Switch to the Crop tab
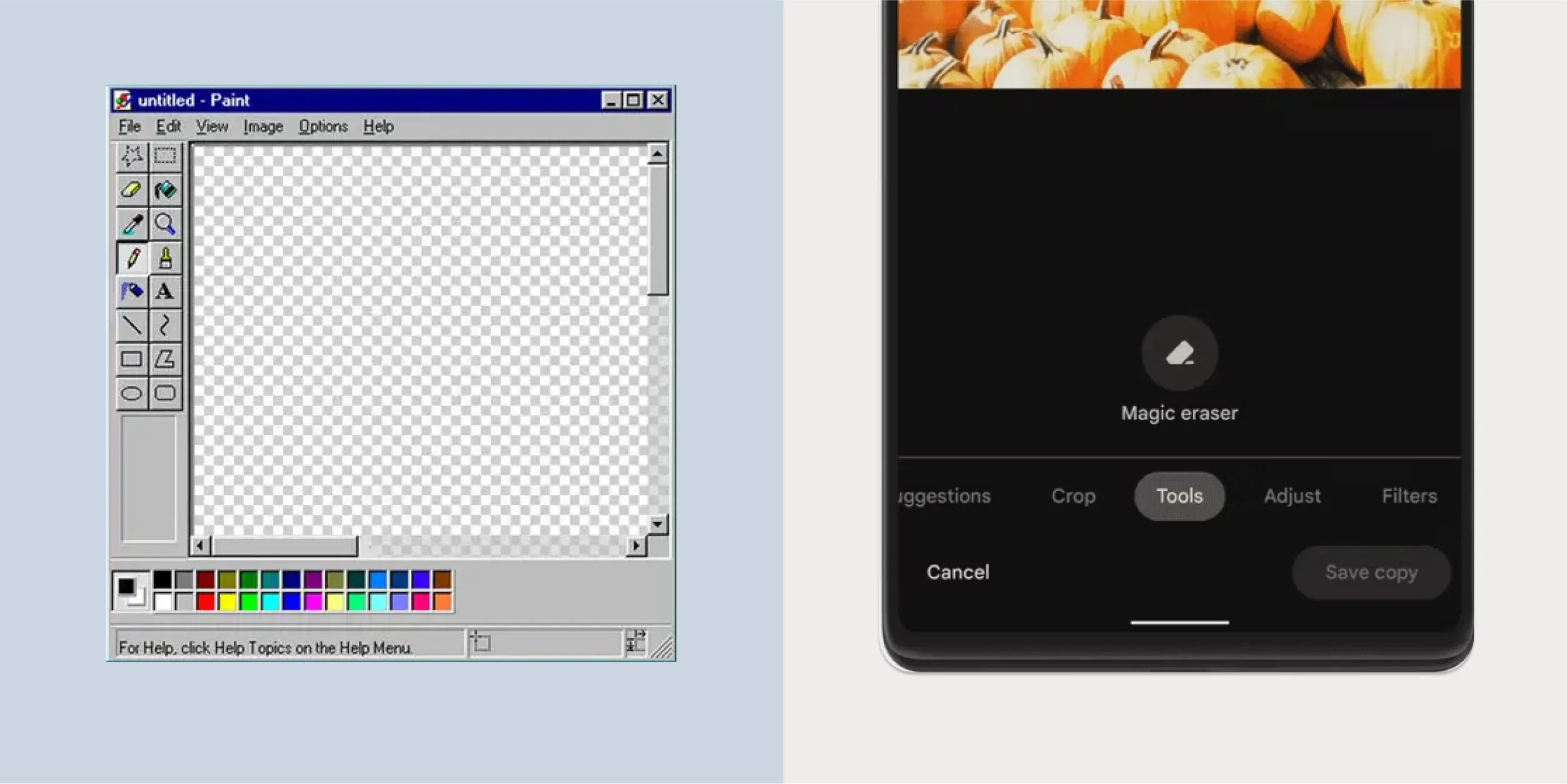 pyautogui.click(x=1073, y=496)
